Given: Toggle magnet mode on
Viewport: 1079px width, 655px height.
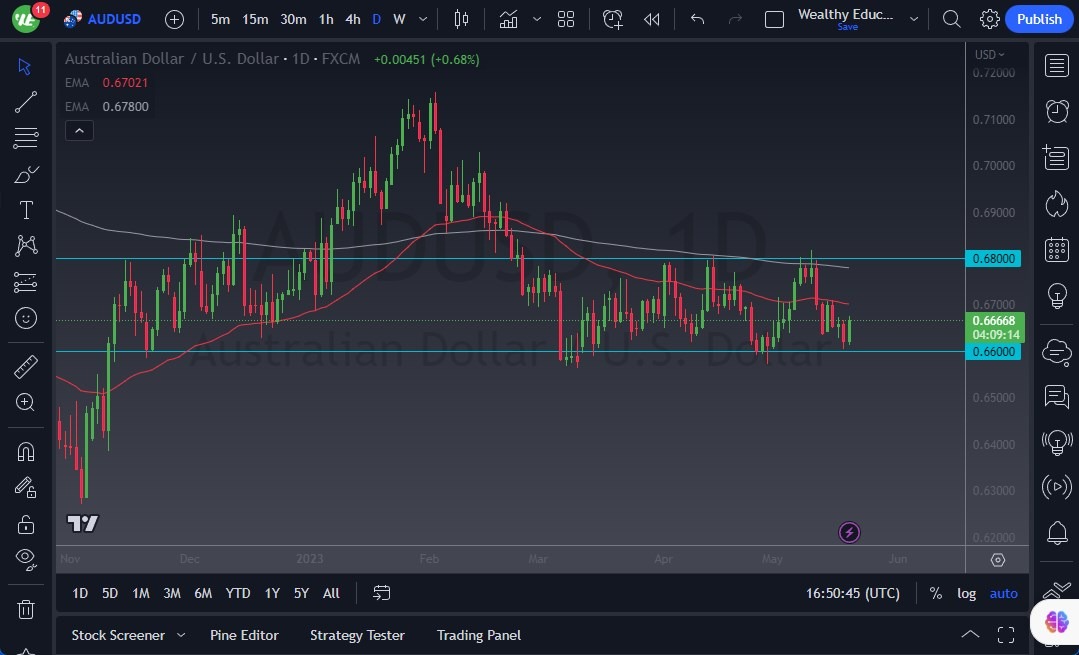Looking at the screenshot, I should (x=25, y=451).
